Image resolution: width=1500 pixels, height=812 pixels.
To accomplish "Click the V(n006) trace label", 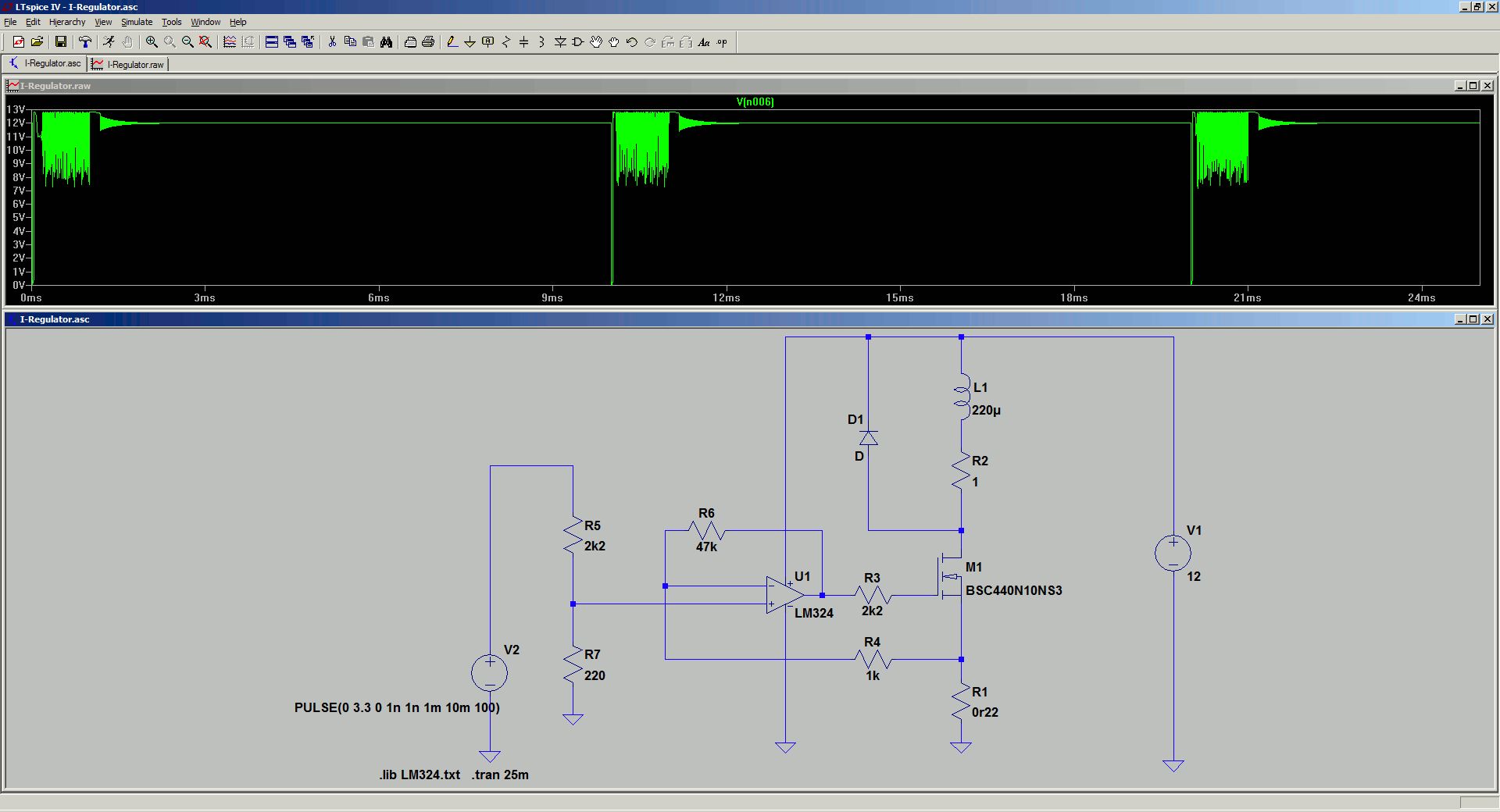I will point(755,101).
